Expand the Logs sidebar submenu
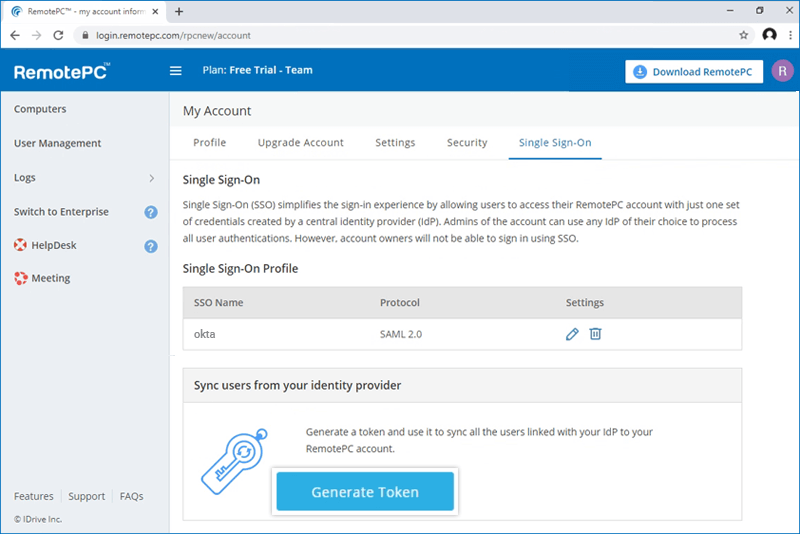Screen dimensions: 800x534 click(151, 178)
